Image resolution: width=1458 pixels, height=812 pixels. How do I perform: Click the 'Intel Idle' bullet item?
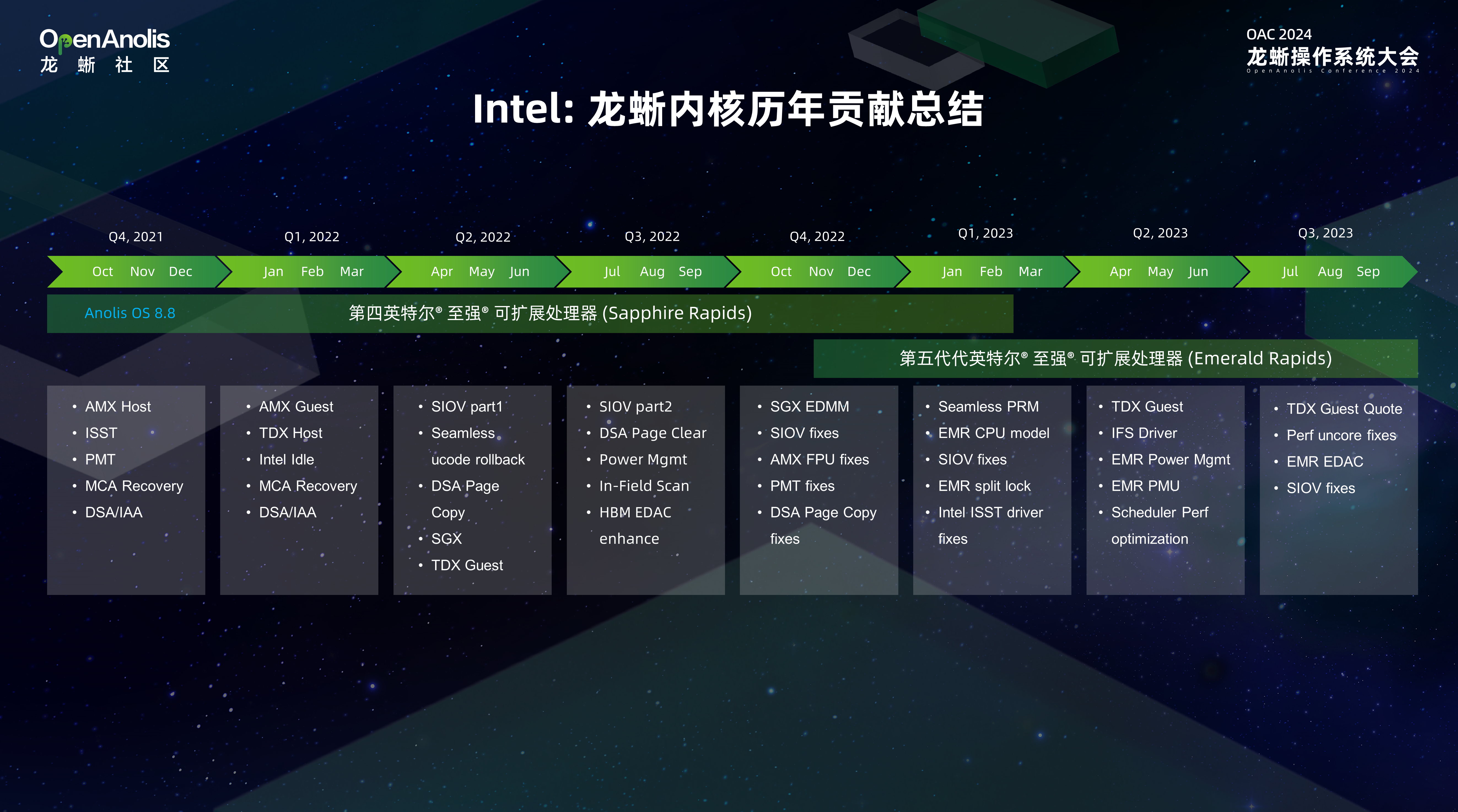[286, 459]
